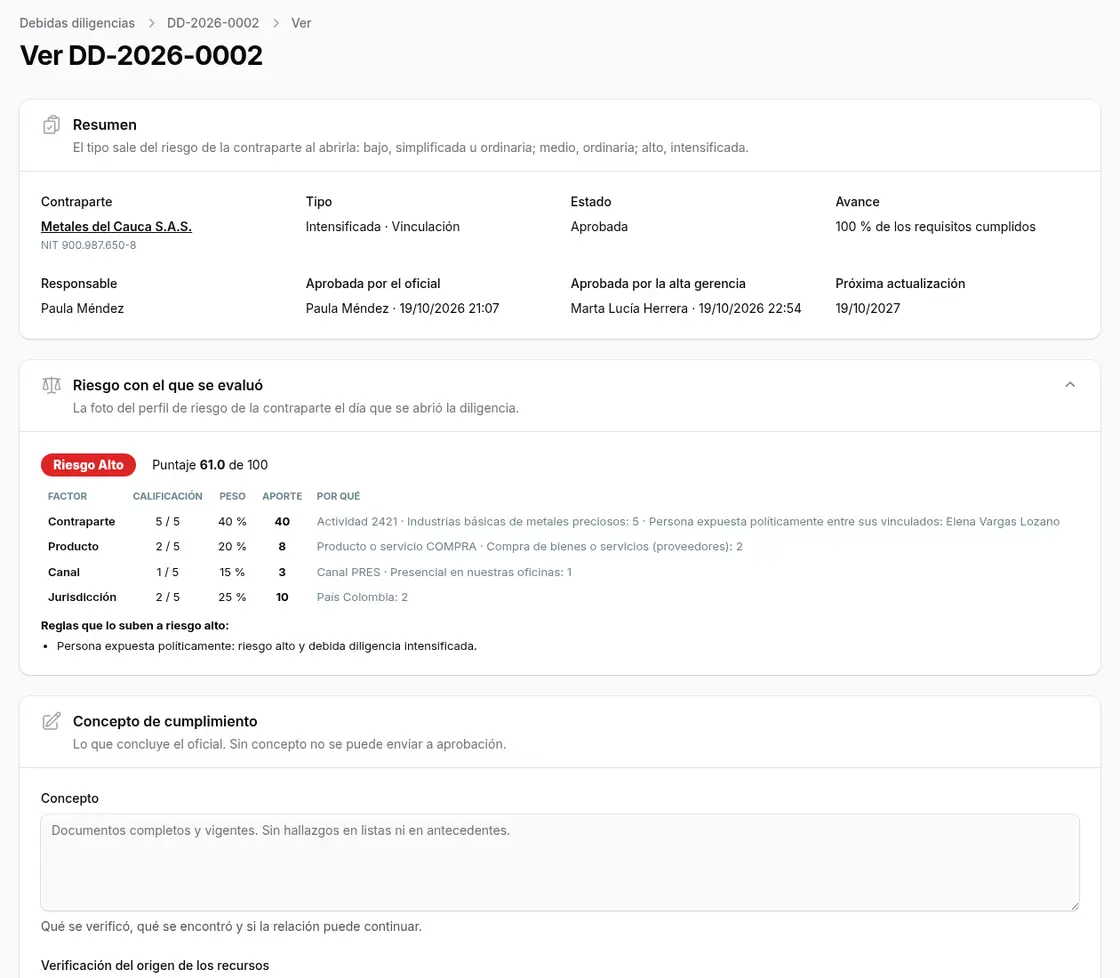This screenshot has width=1120, height=978.
Task: Click the APORTE column header
Action: pos(282,497)
